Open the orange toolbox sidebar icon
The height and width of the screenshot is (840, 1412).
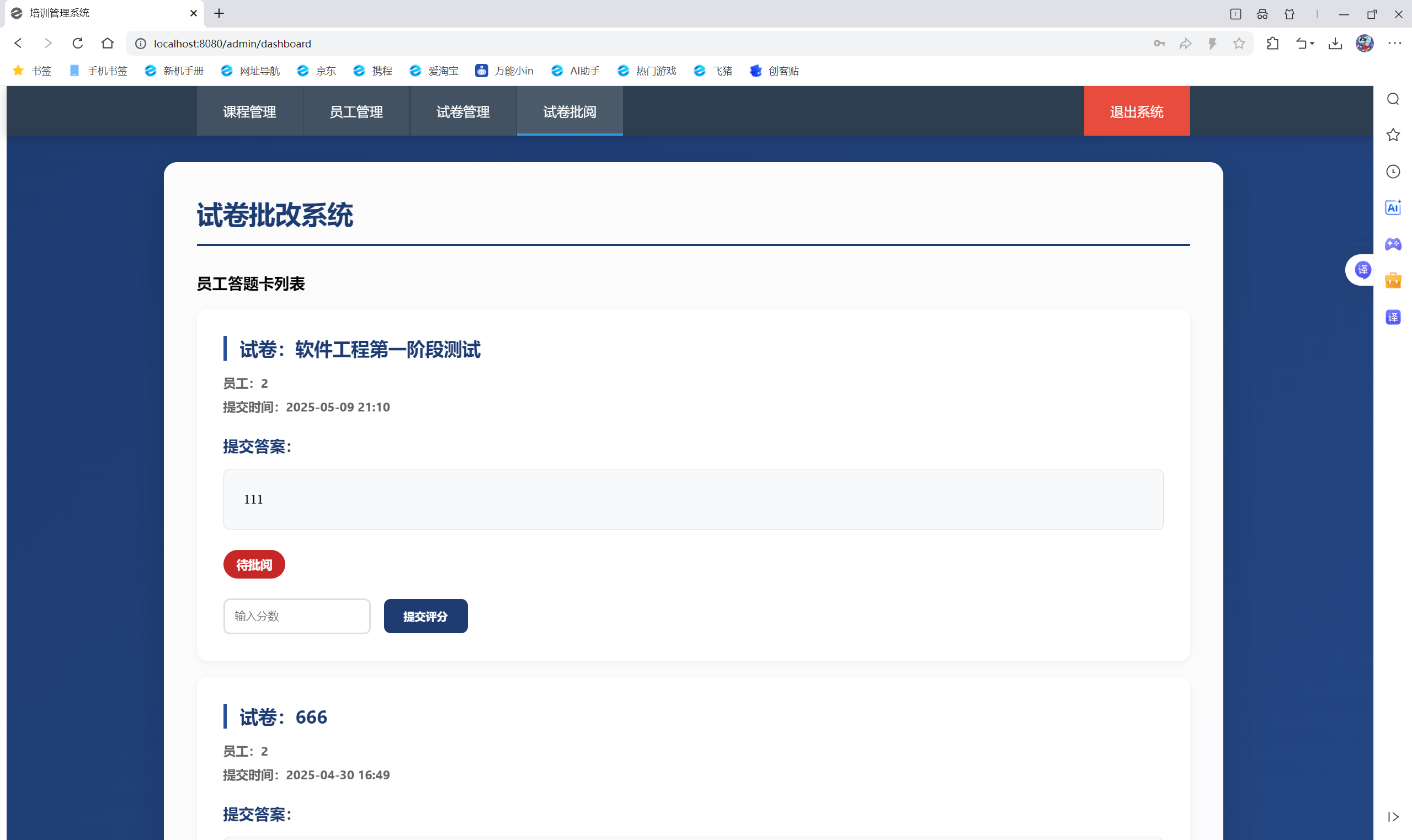1393,281
